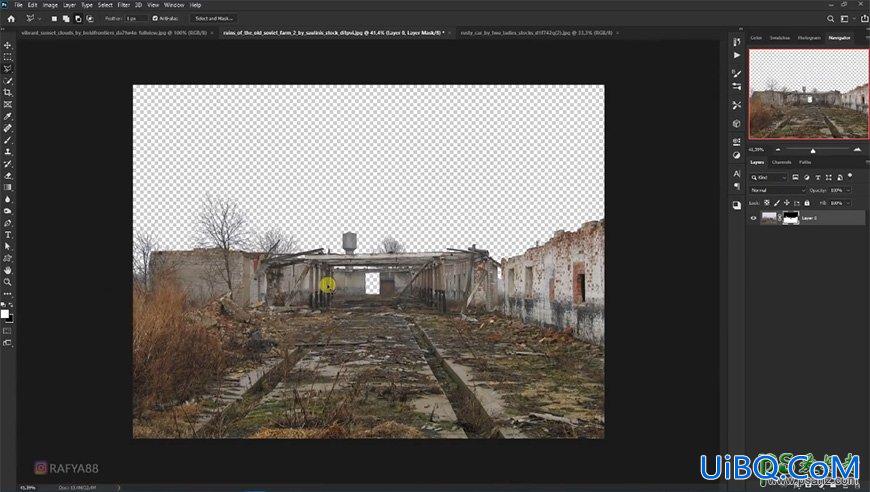870x492 pixels.
Task: Toggle Lock position icon
Action: point(786,203)
